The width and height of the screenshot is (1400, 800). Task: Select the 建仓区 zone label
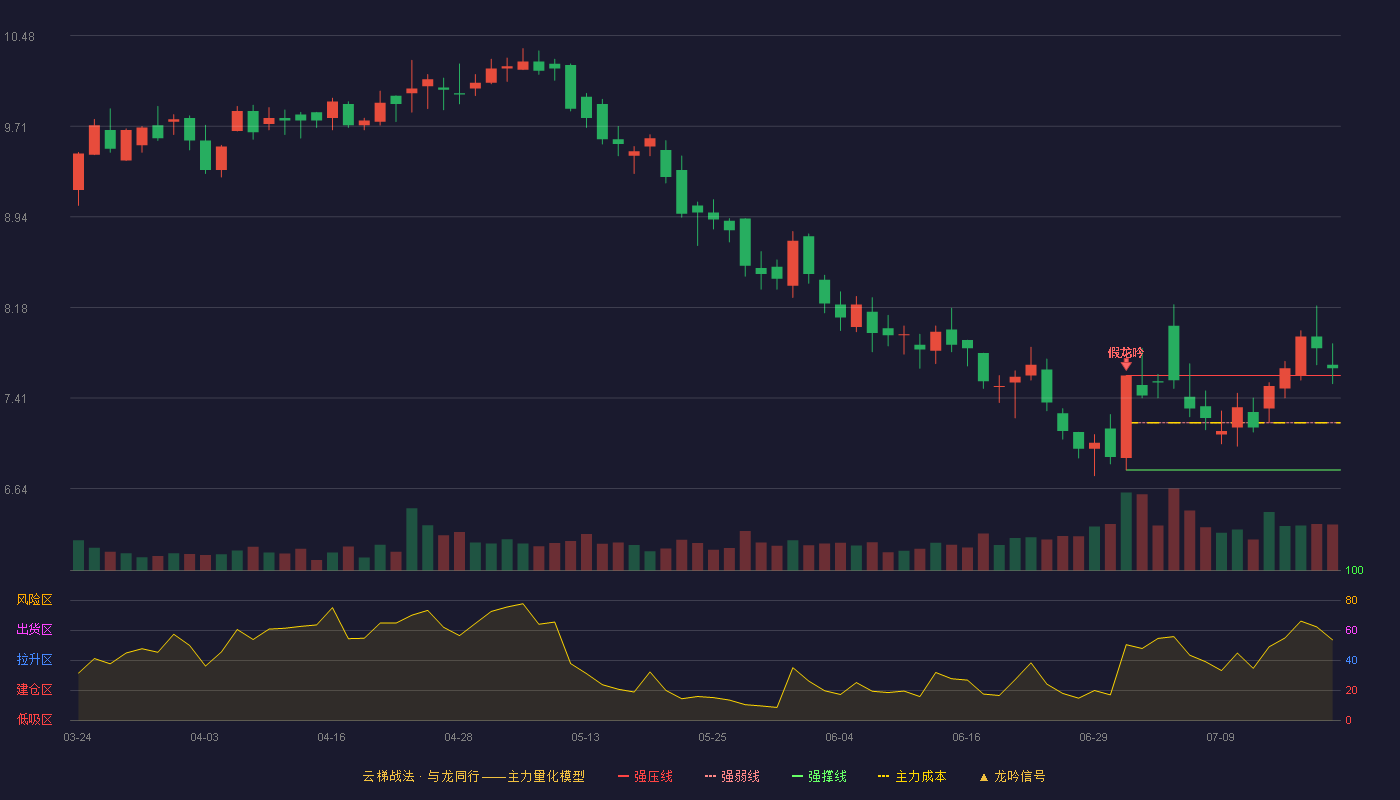pyautogui.click(x=34, y=690)
